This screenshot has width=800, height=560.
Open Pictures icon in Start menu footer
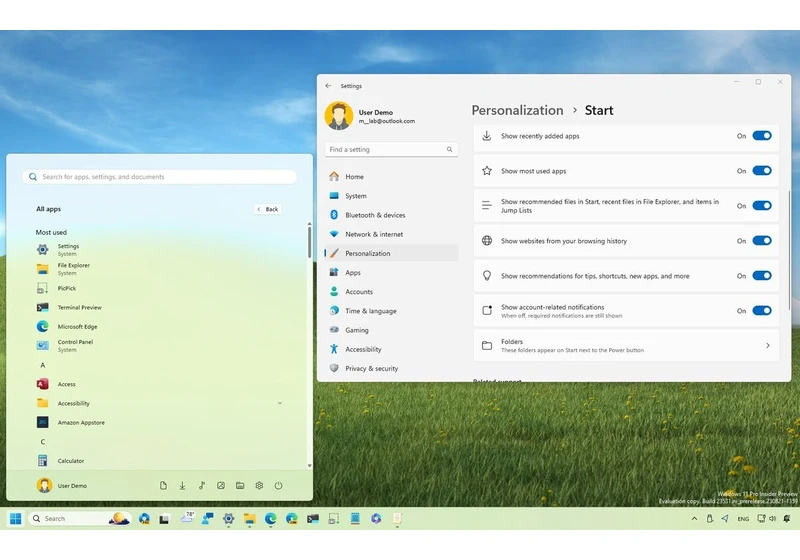(x=221, y=486)
